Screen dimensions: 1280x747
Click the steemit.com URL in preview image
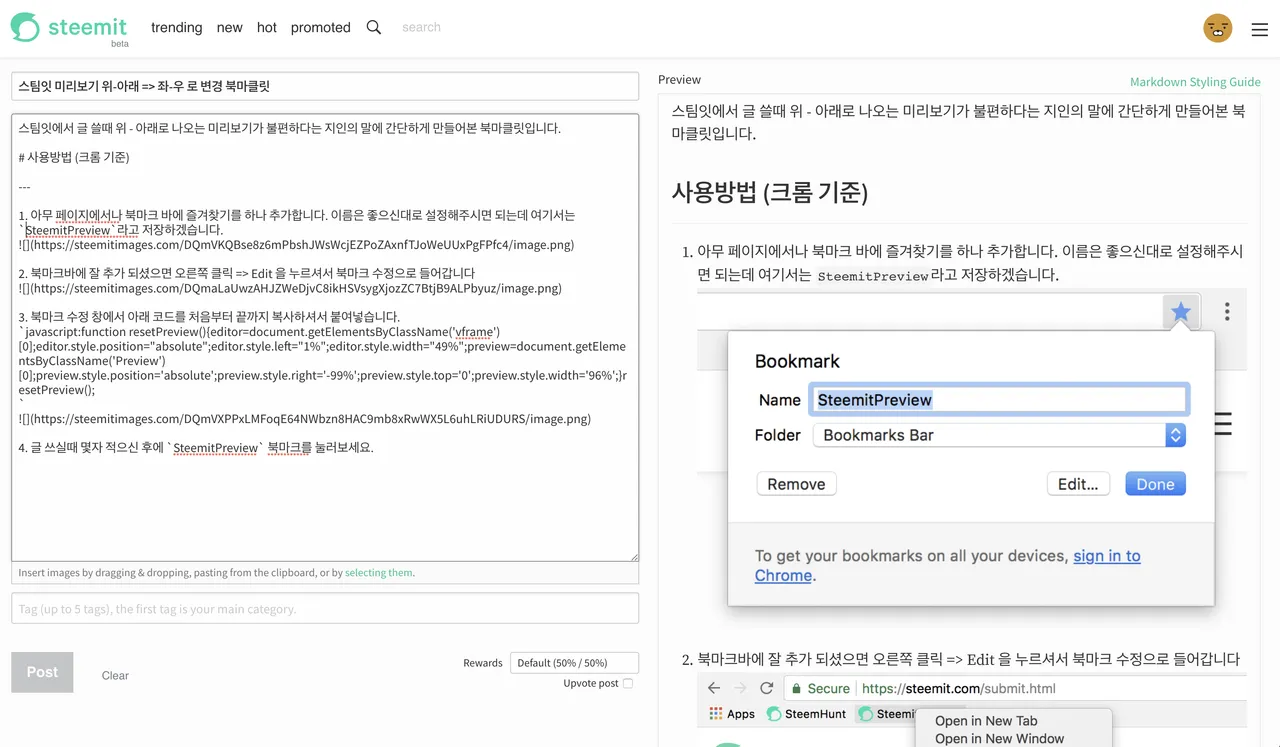point(958,688)
